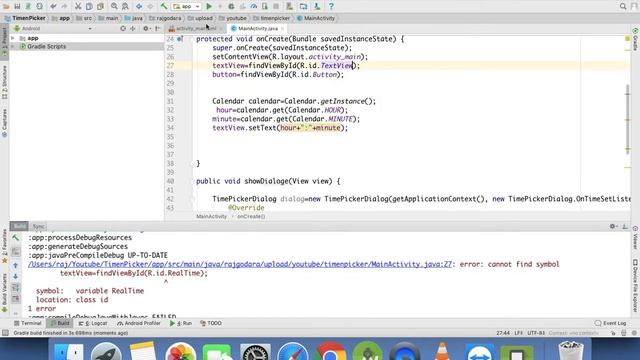
Task: Open the Logcat tool window tab
Action: [93, 323]
